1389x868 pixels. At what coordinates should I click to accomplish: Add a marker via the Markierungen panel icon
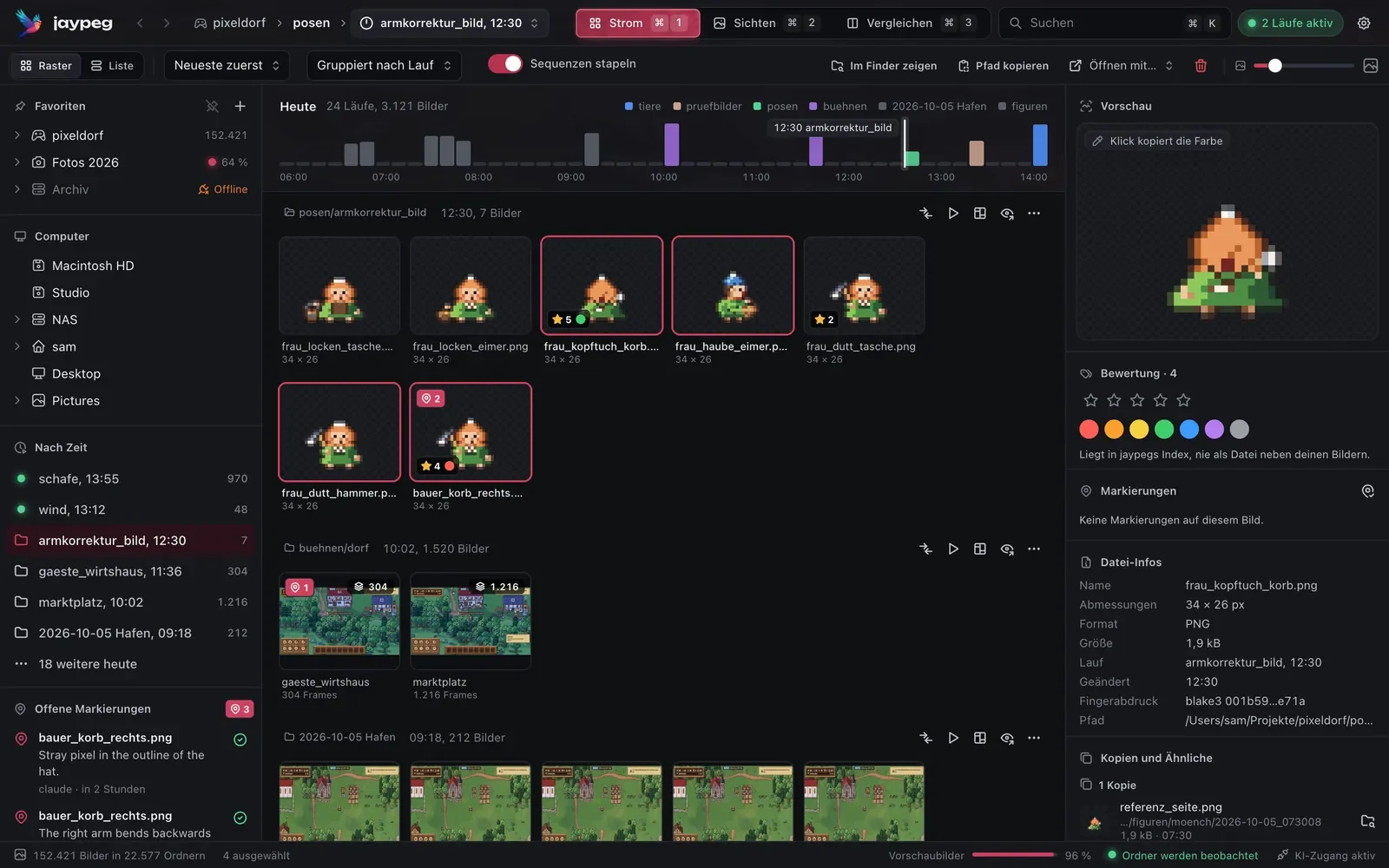(1367, 491)
